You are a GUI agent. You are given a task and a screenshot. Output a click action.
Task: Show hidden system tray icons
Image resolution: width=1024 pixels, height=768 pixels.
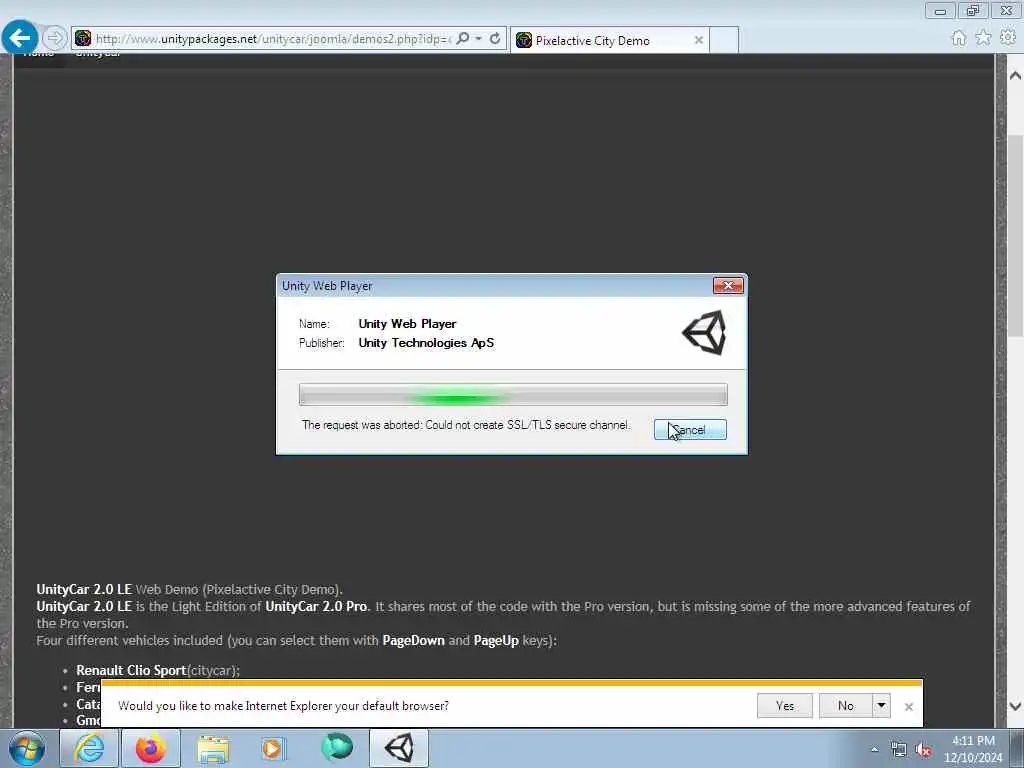(x=874, y=749)
